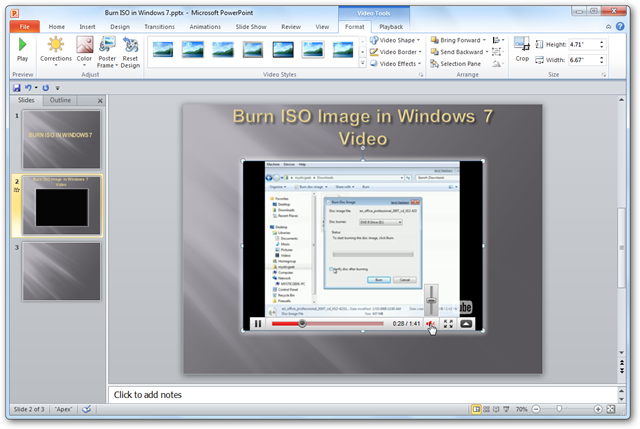Select slide 3 thumbnail
640x429 pixels.
point(61,271)
